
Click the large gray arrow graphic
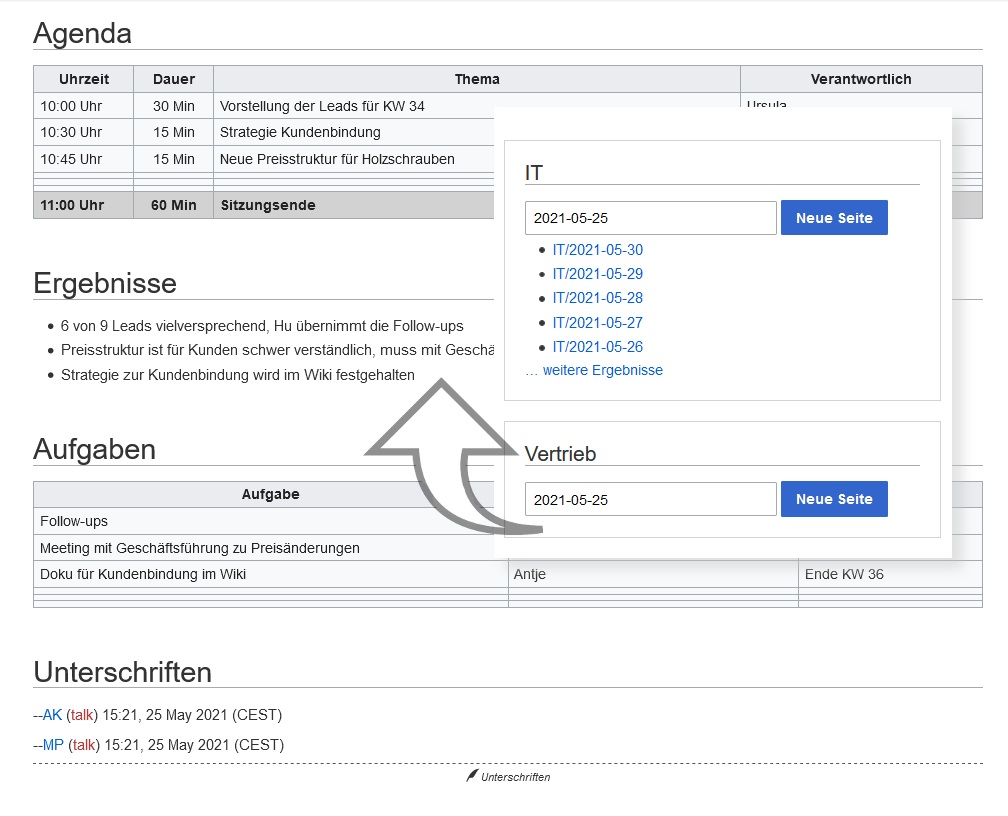[x=450, y=457]
